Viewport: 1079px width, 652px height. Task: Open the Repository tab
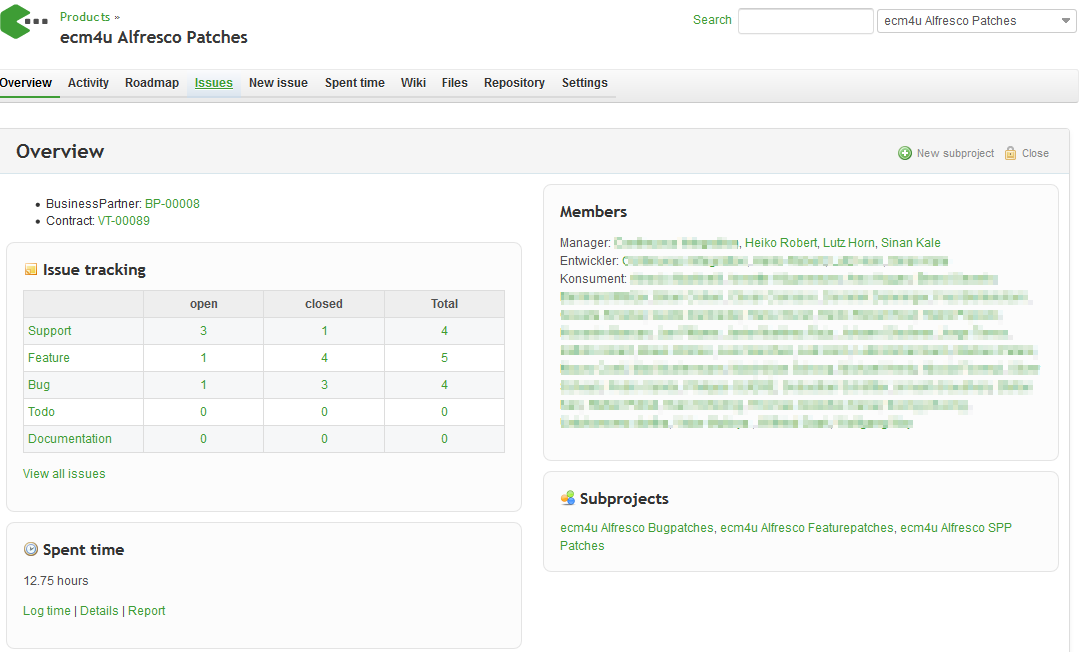click(x=514, y=83)
